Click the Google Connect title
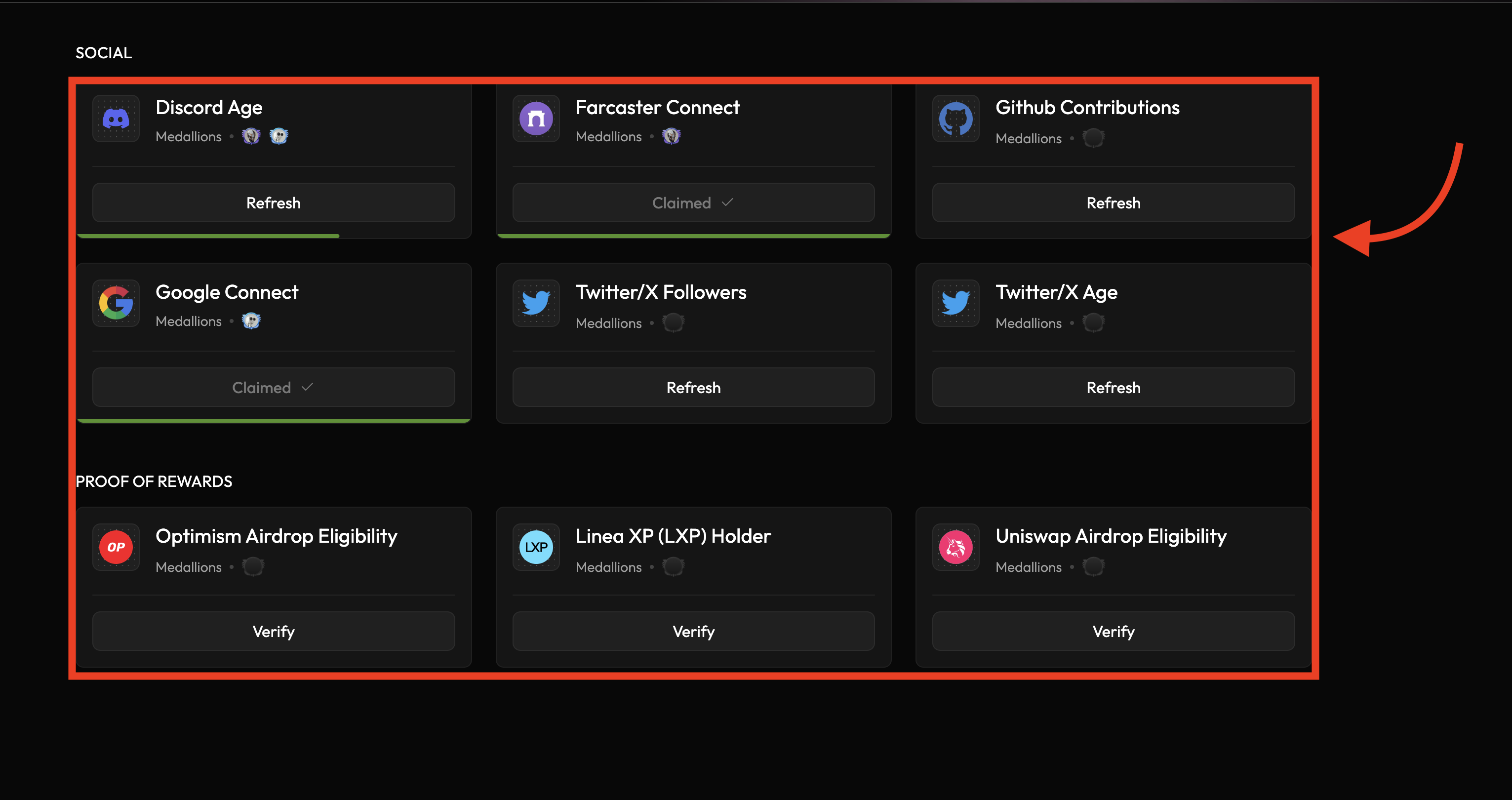This screenshot has height=800, width=1512. pyautogui.click(x=227, y=293)
